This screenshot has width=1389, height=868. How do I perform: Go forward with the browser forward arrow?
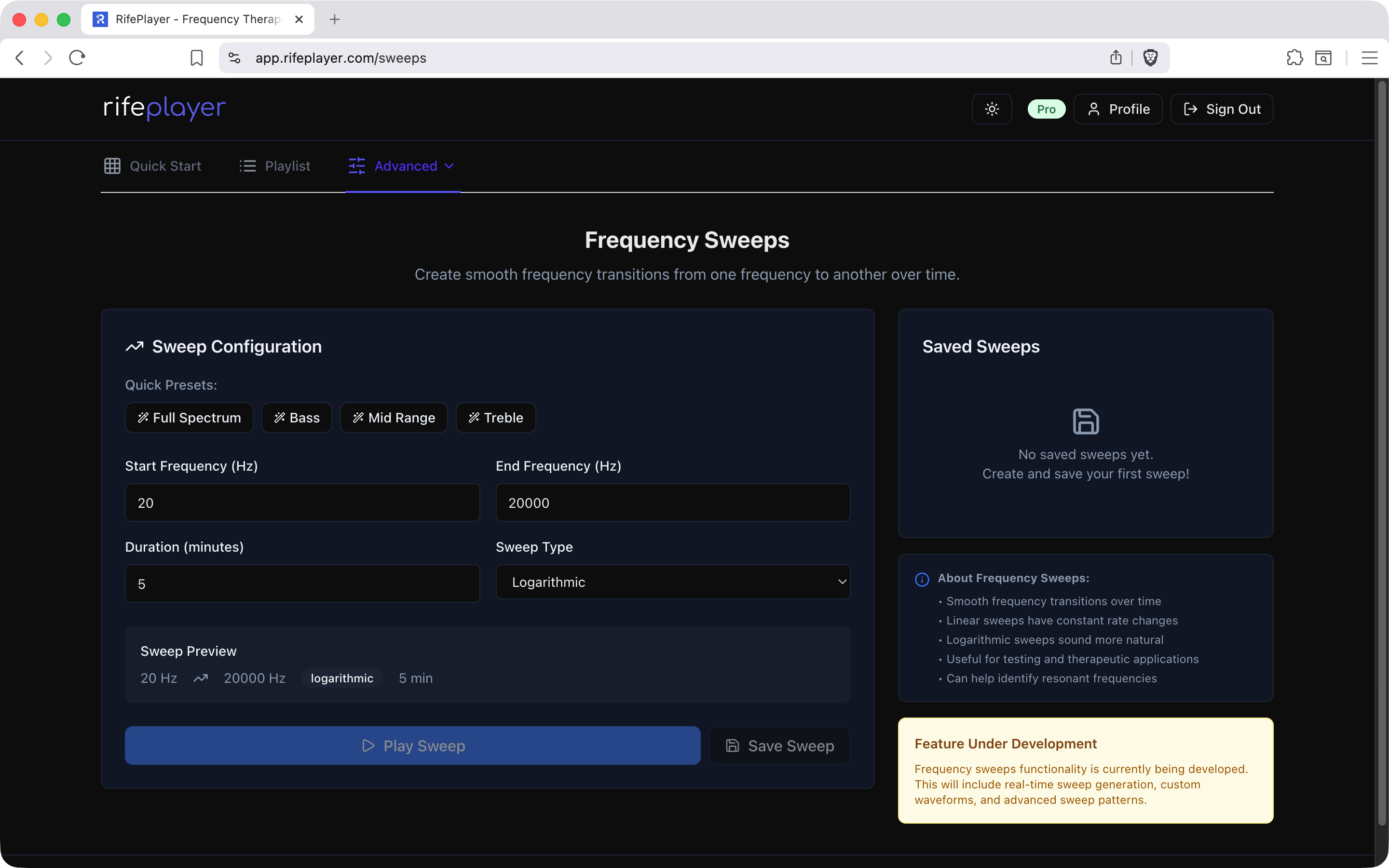coord(48,58)
